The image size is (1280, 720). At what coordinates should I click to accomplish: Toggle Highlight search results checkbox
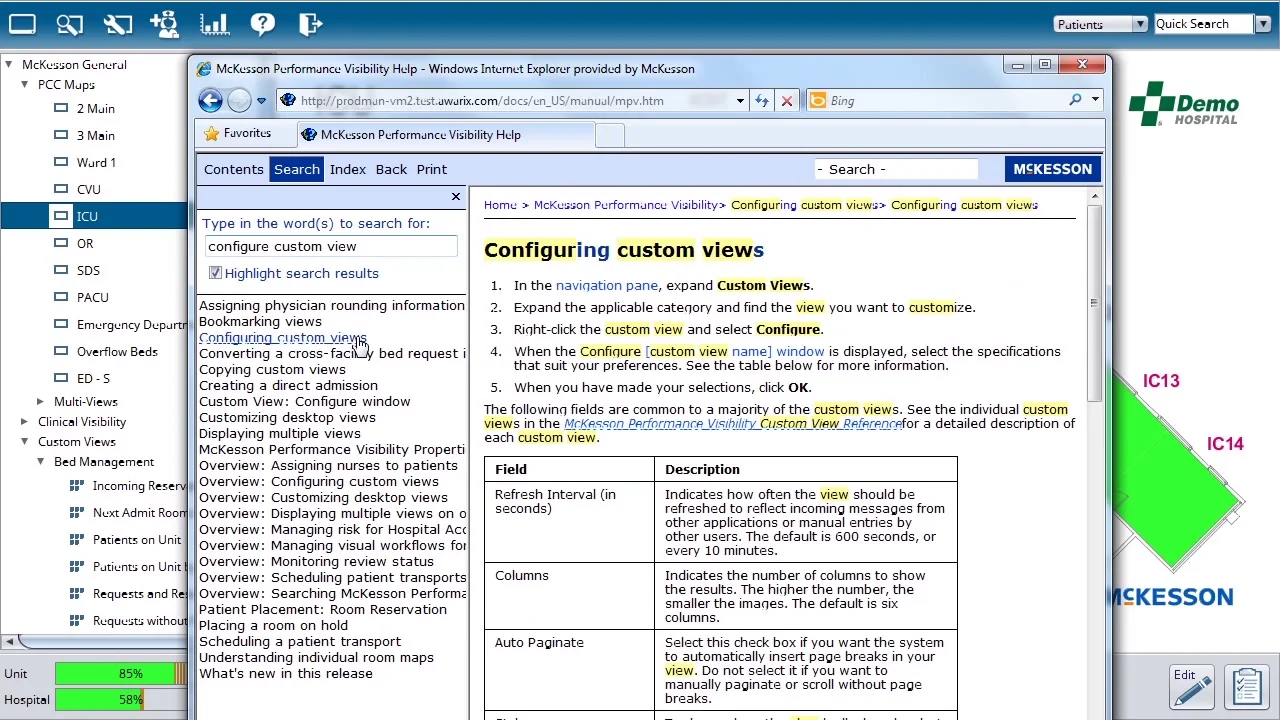(215, 273)
